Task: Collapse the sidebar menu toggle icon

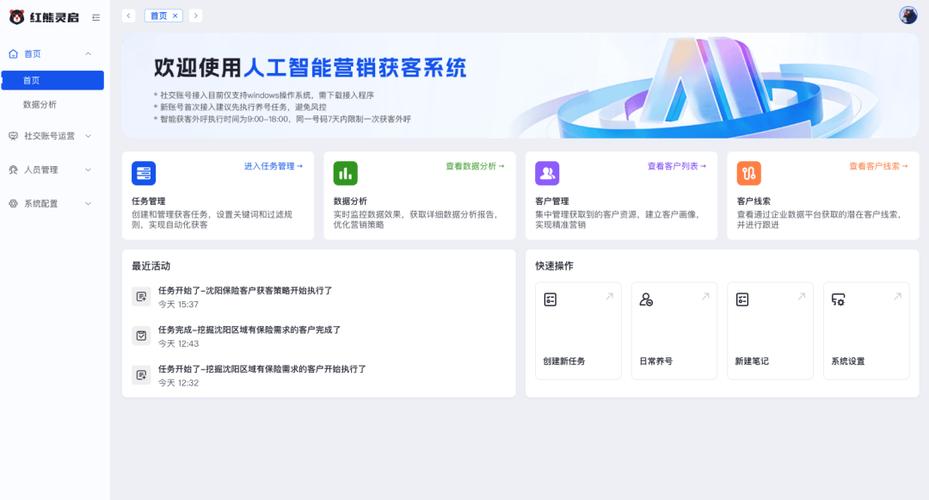Action: tap(96, 18)
